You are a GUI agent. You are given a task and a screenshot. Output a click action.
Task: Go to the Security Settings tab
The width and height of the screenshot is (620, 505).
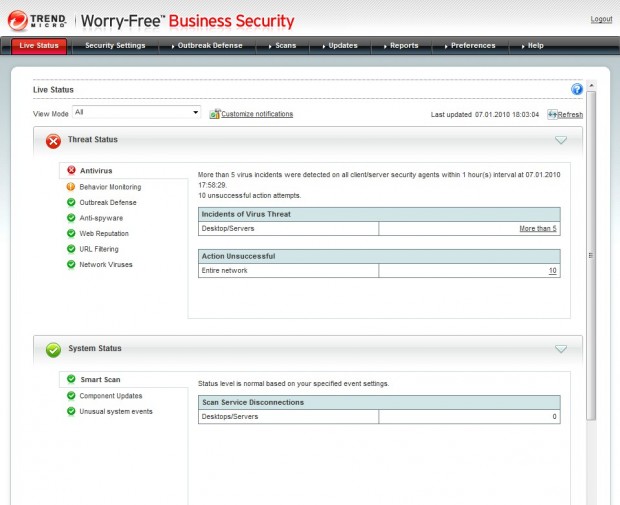point(115,45)
